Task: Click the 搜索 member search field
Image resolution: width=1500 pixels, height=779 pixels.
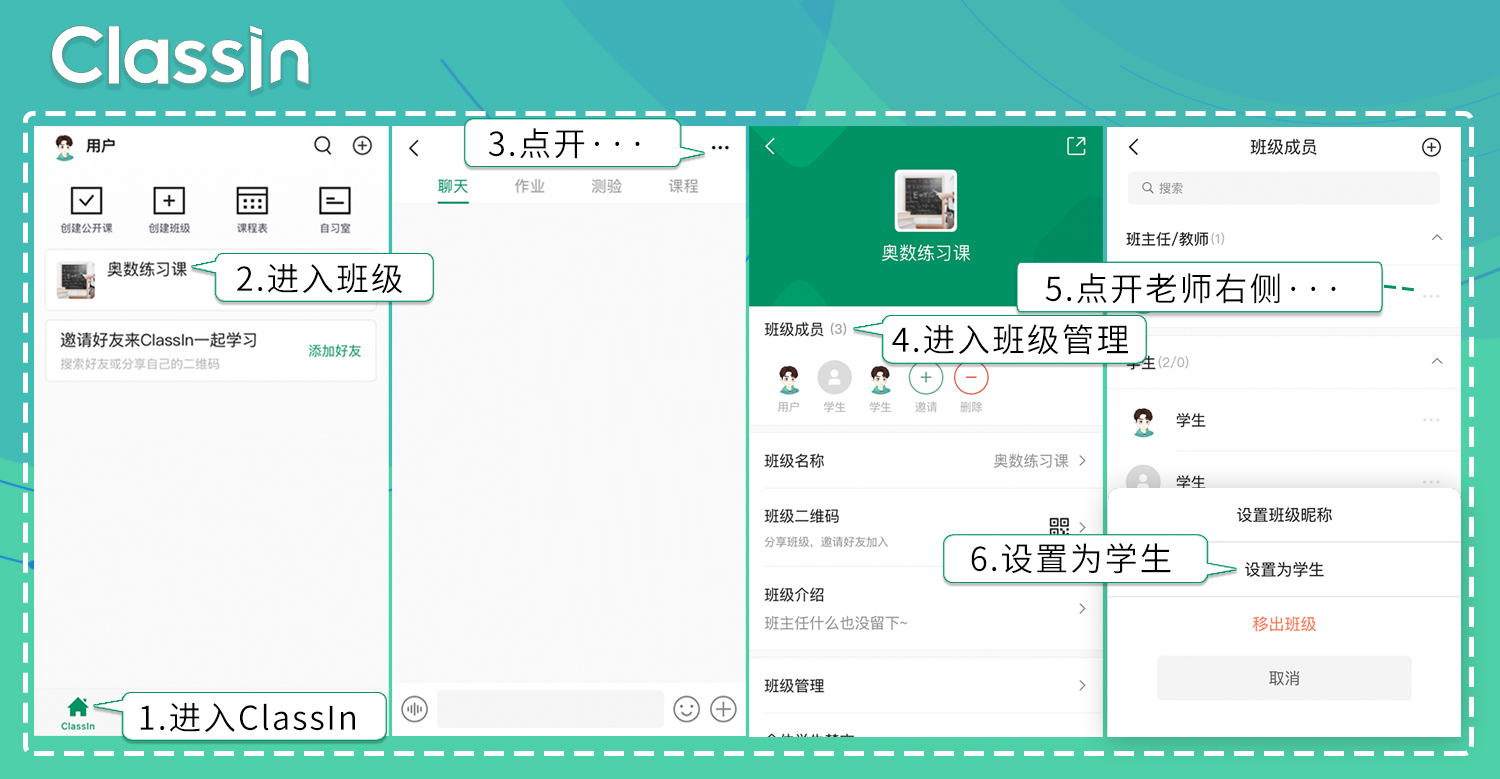Action: point(1284,188)
